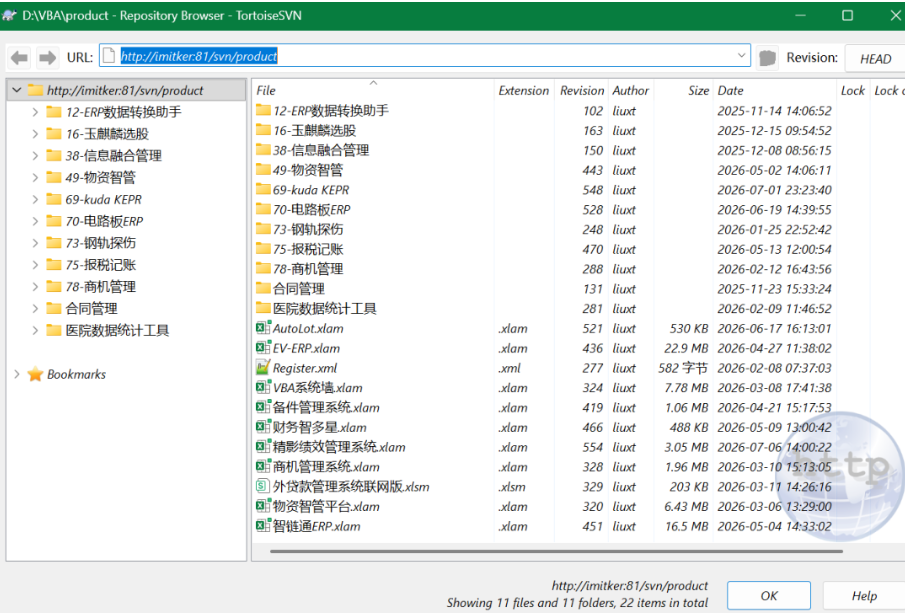Expand 70-电路板ERP tree node
905x613 pixels.
tap(35, 221)
